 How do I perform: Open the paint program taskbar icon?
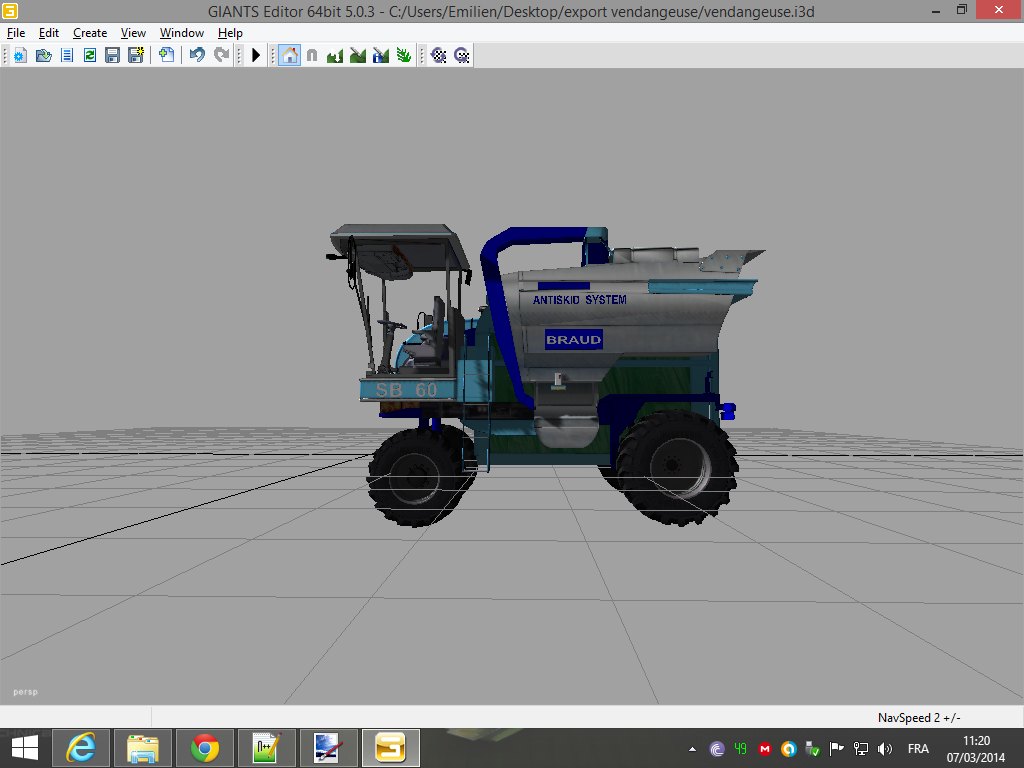(x=328, y=748)
